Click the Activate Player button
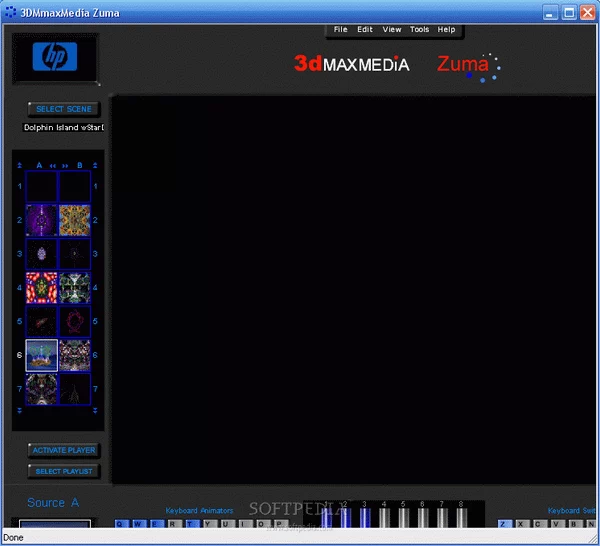 [64, 450]
